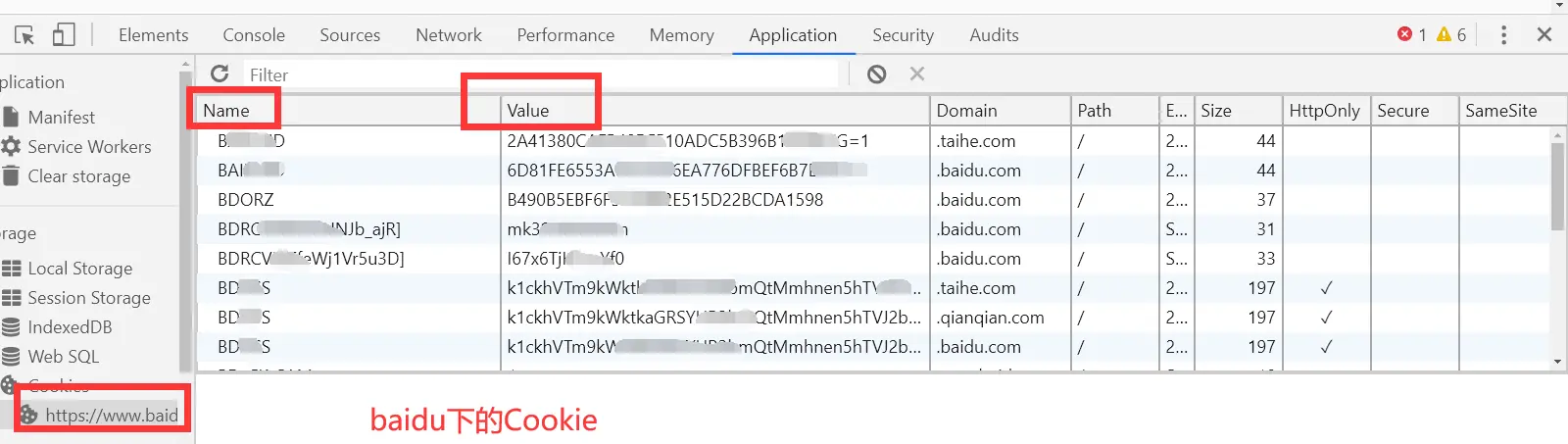1568x444 pixels.
Task: Click the clear all cookies icon
Action: tap(876, 74)
